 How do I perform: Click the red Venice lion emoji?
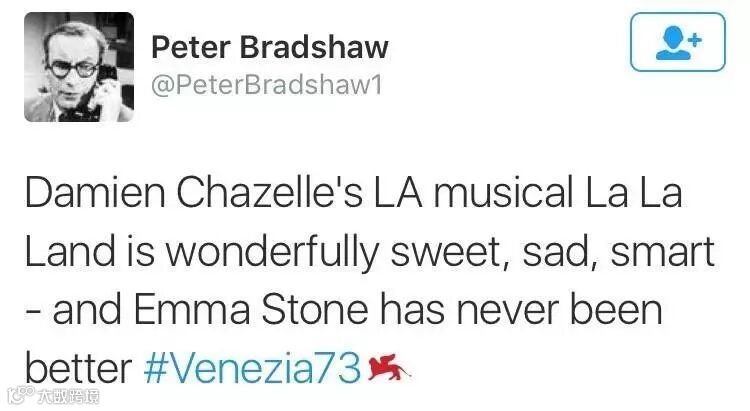(389, 369)
